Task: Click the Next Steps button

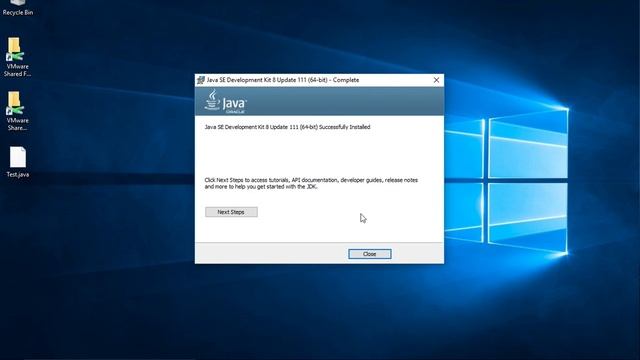Action: (x=231, y=212)
